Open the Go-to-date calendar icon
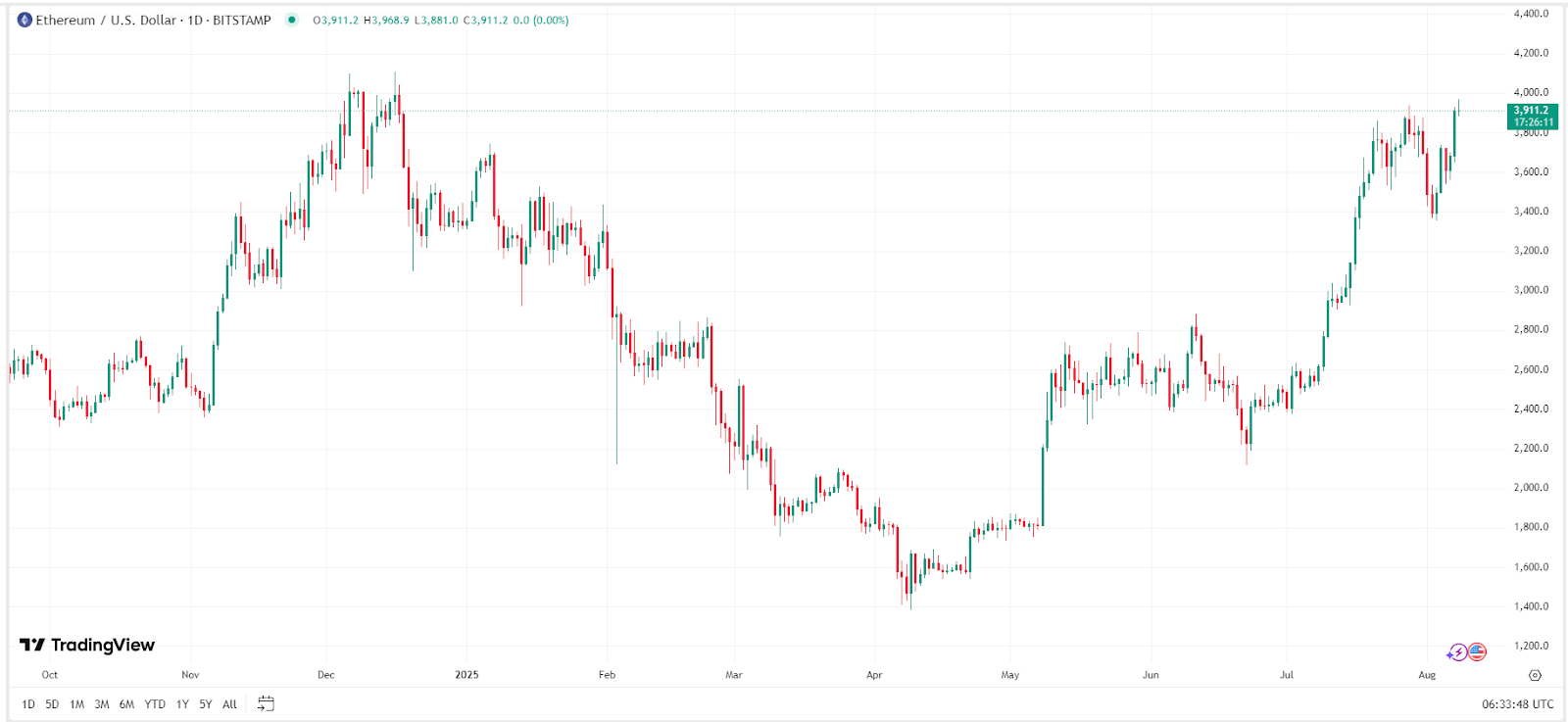Screen dimensions: 1568x722 tap(265, 703)
